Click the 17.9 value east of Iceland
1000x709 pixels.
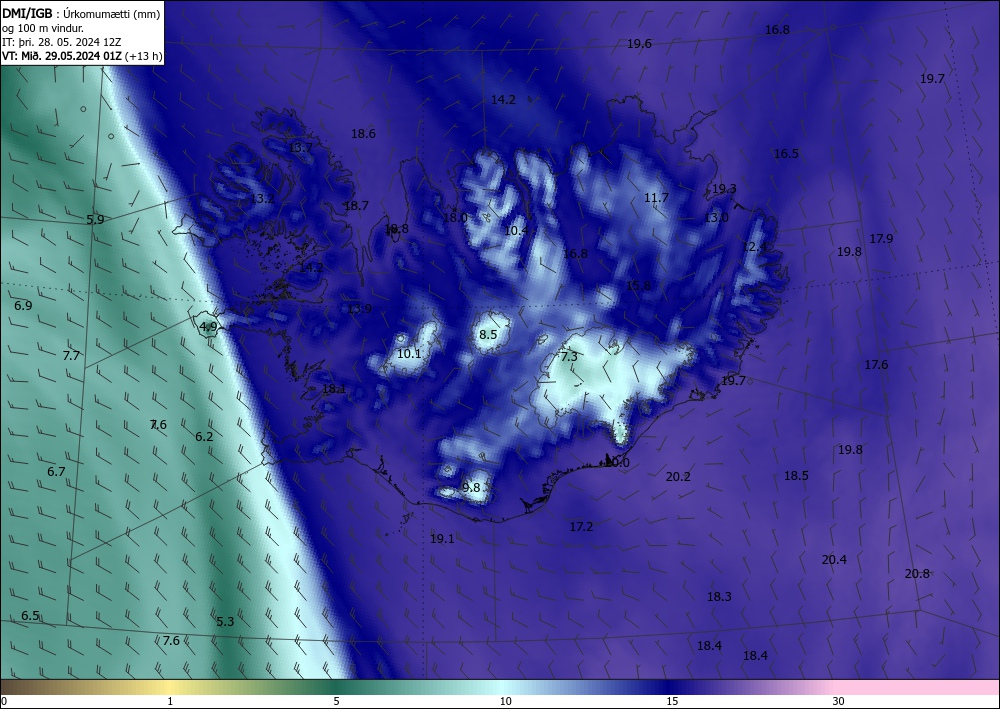pyautogui.click(x=881, y=238)
